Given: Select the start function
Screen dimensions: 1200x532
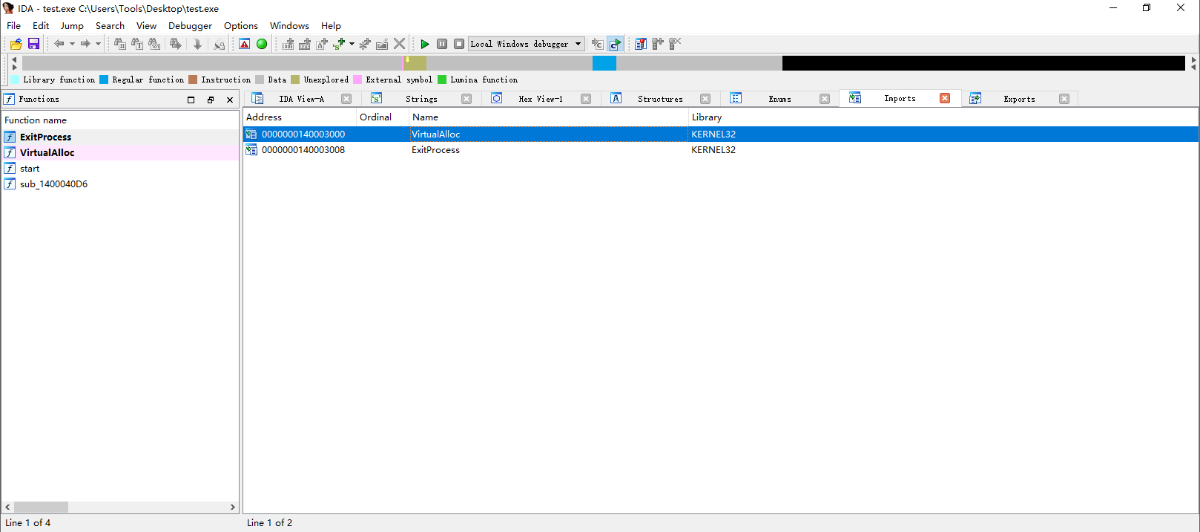Looking at the screenshot, I should 120,169.
